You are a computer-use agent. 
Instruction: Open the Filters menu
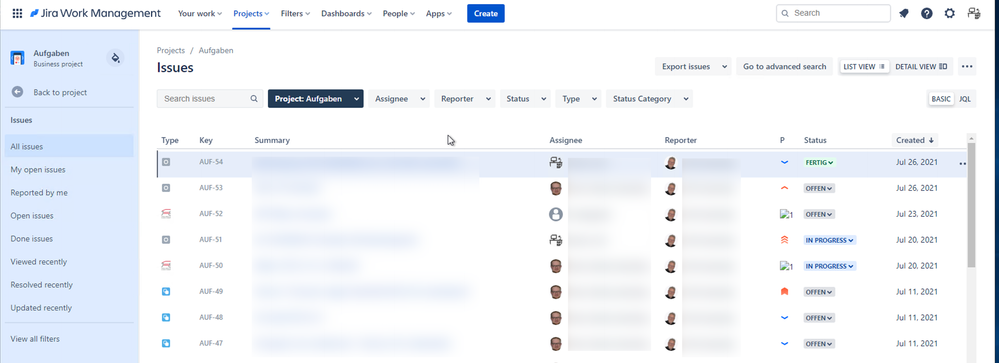[295, 13]
